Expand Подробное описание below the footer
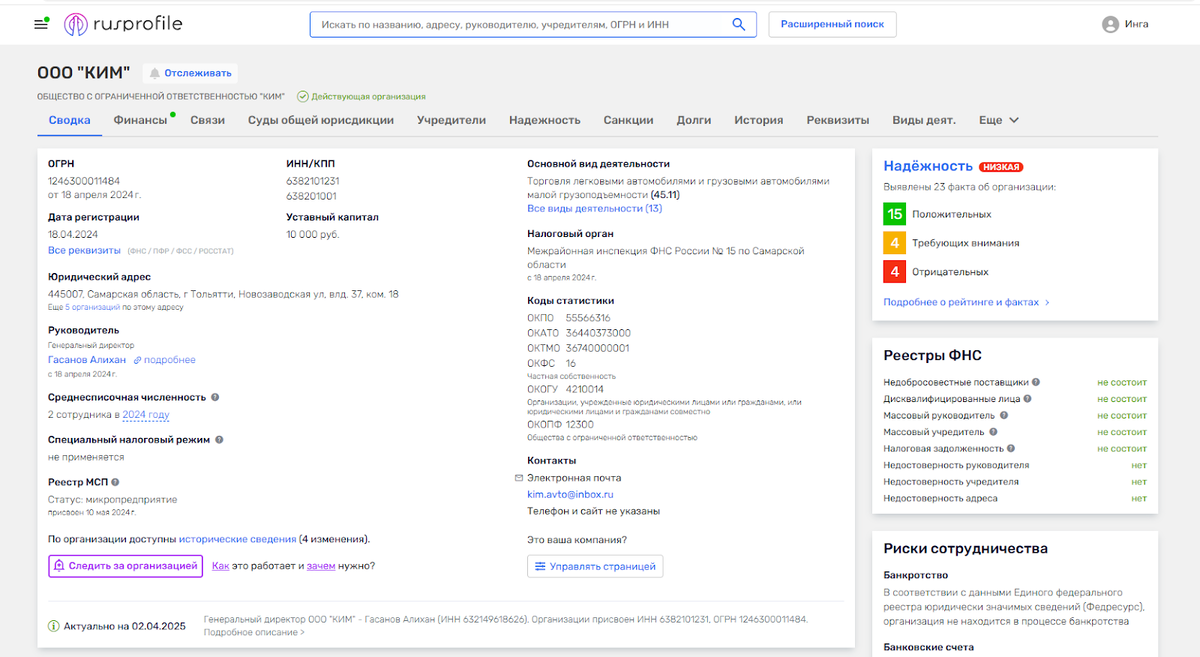 point(254,633)
